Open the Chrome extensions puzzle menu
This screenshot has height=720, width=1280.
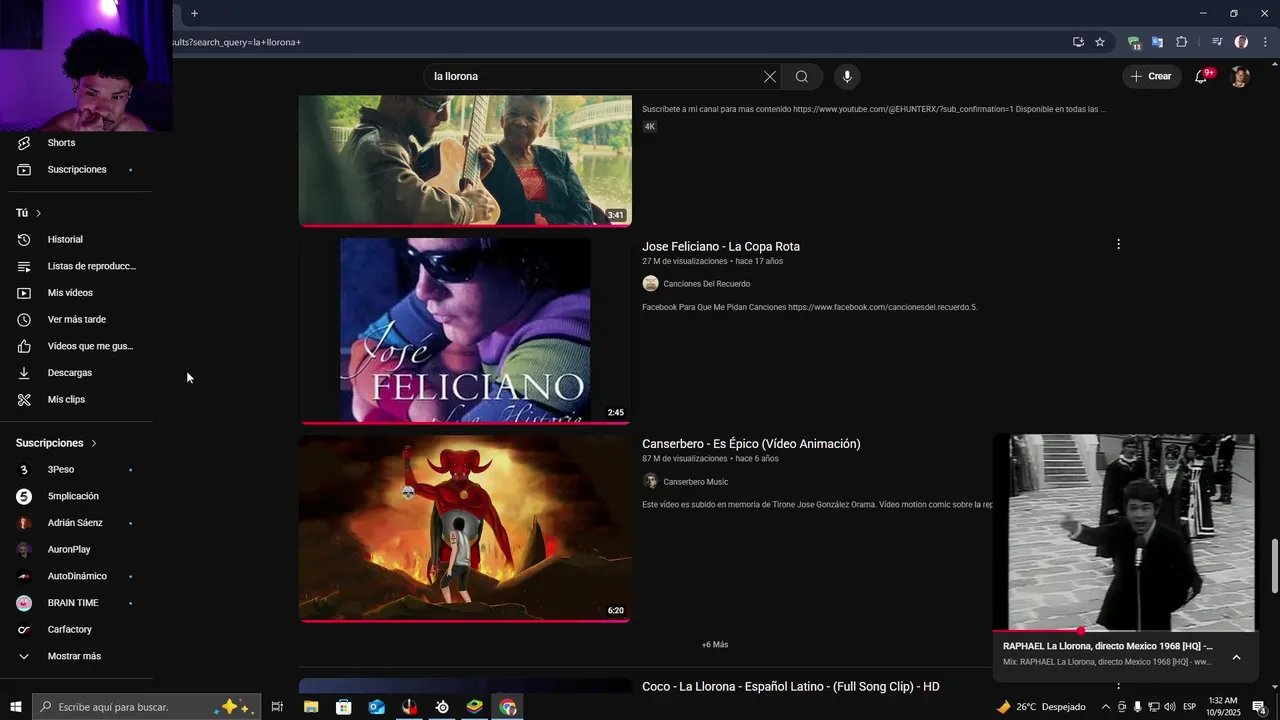click(x=1181, y=42)
